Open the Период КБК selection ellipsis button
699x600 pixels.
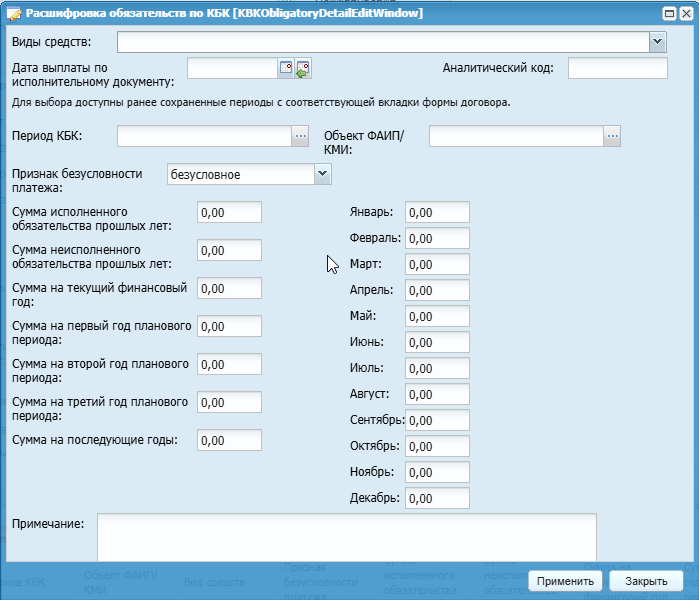tap(300, 136)
